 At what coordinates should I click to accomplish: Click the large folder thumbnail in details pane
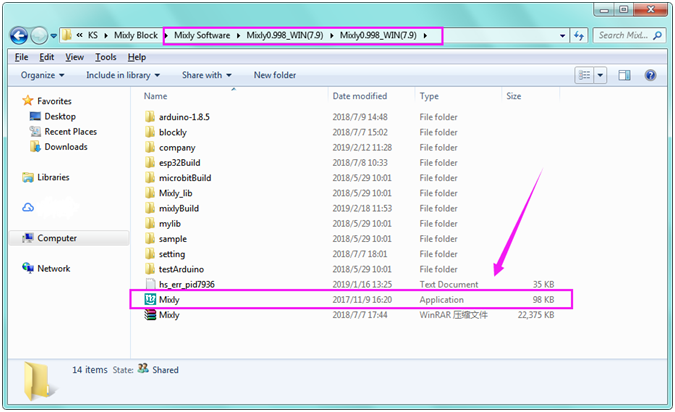pyautogui.click(x=39, y=381)
